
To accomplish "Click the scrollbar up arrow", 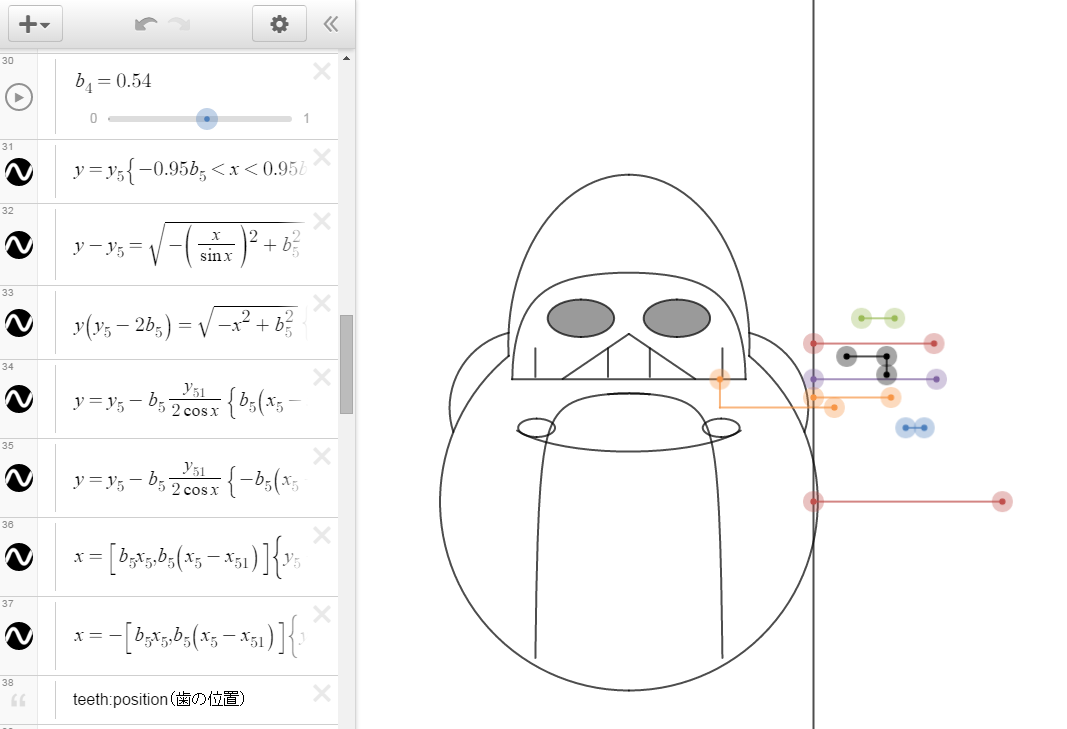I will (346, 59).
